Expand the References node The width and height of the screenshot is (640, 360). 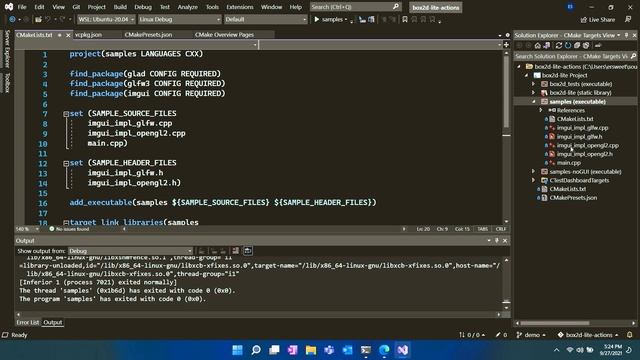coord(541,110)
